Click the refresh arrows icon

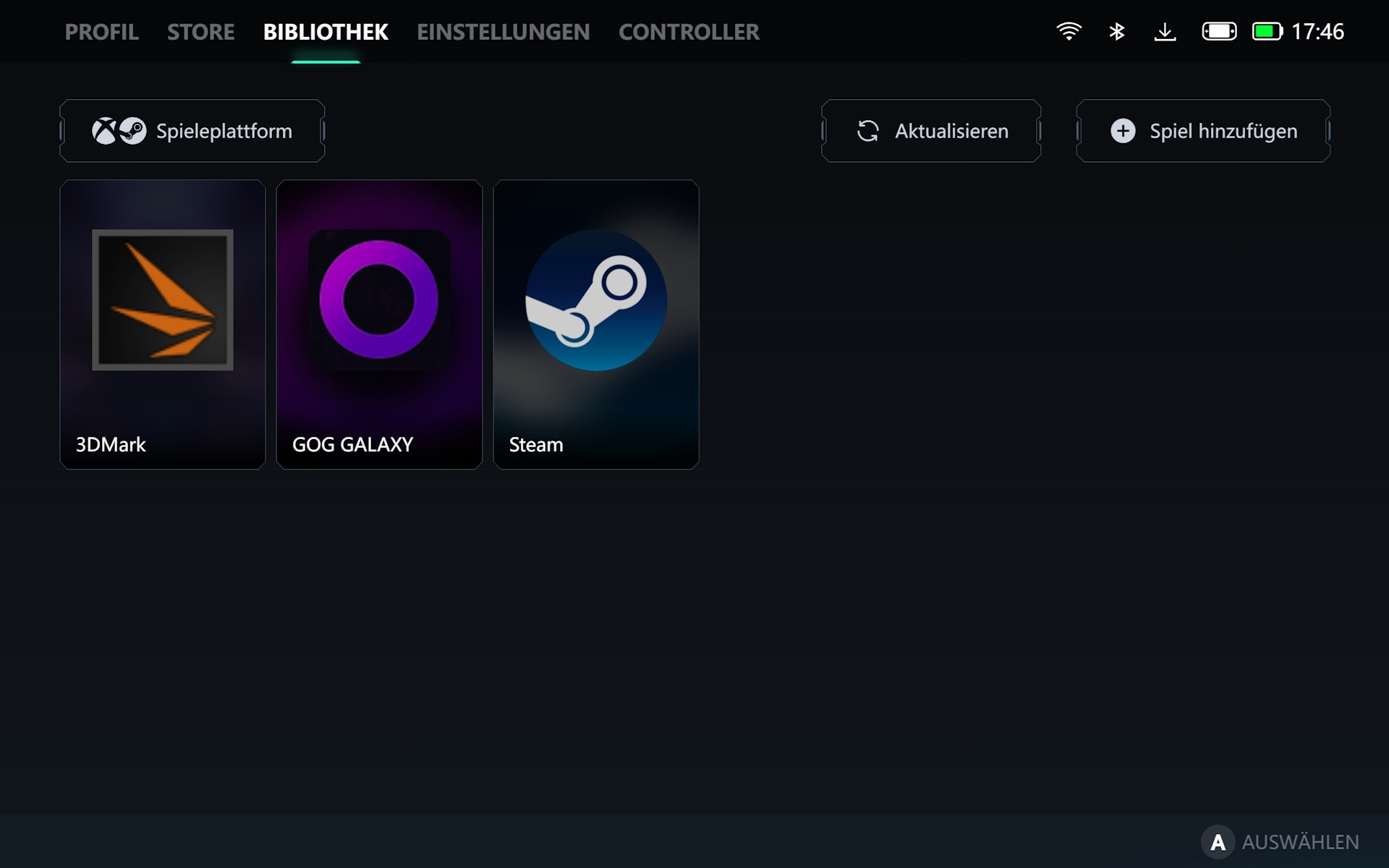867,131
